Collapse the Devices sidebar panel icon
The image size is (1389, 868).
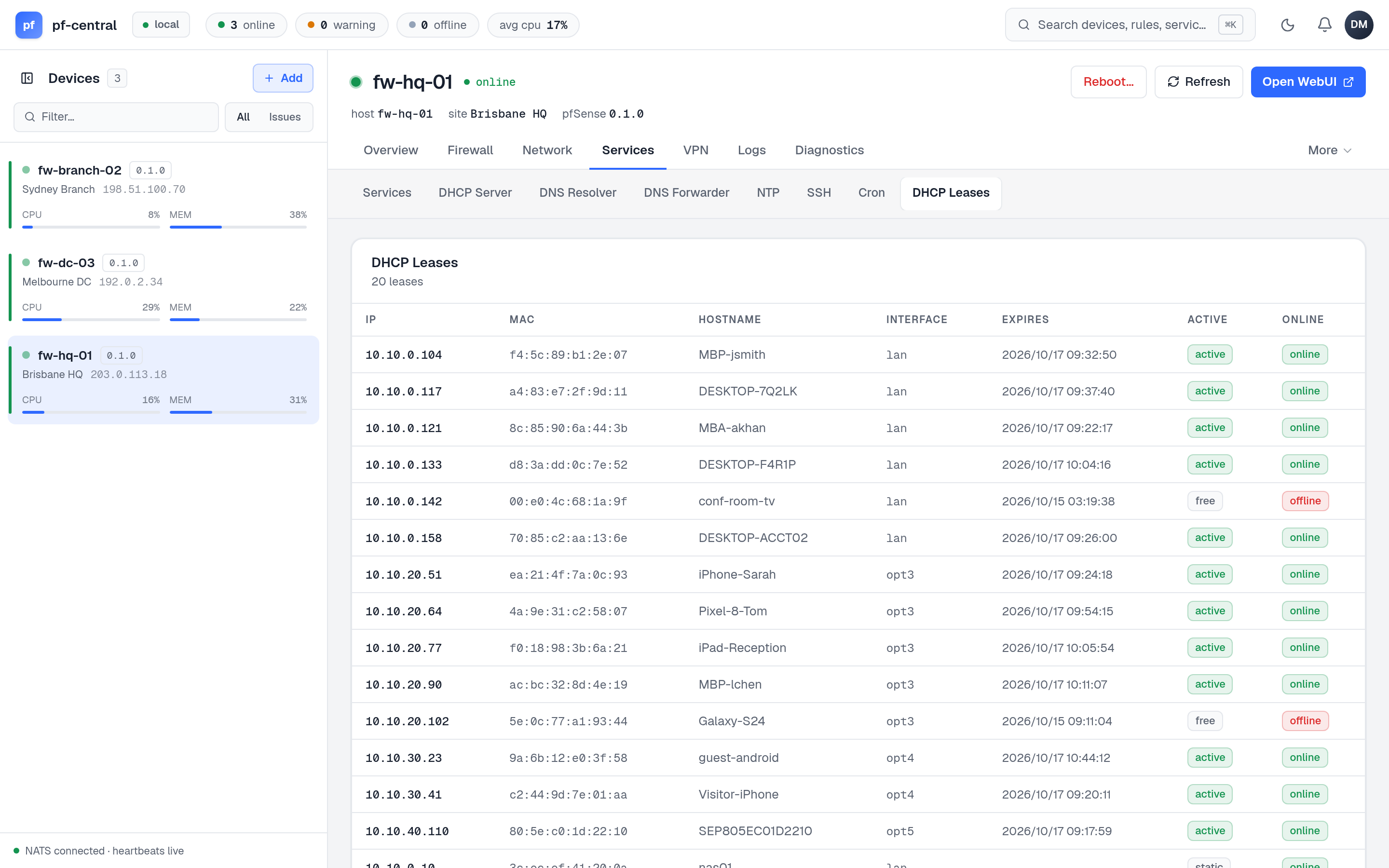point(27,78)
